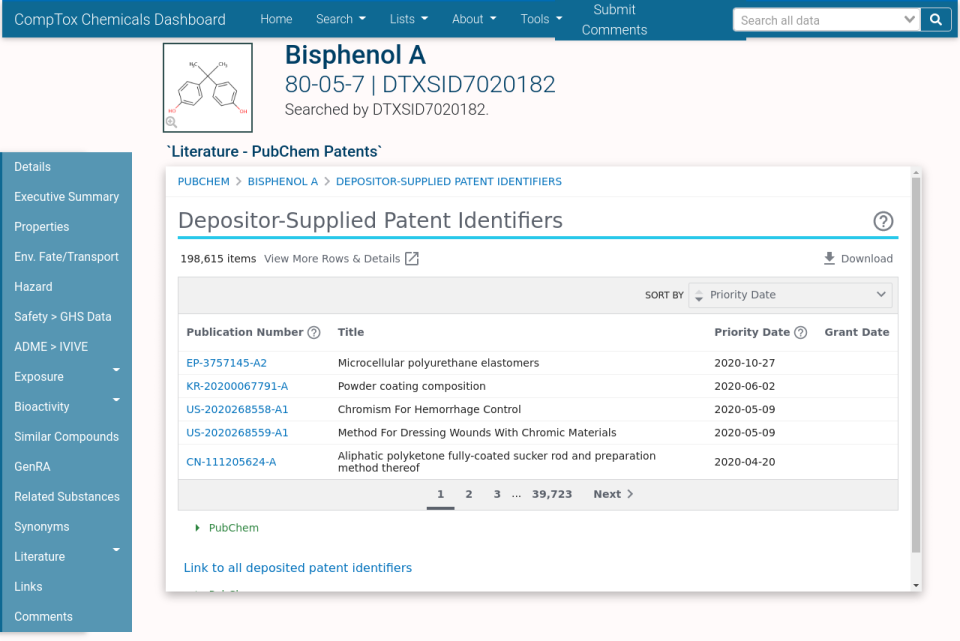This screenshot has height=641, width=960.
Task: Select title 'Powder coating composition'
Action: 411,386
